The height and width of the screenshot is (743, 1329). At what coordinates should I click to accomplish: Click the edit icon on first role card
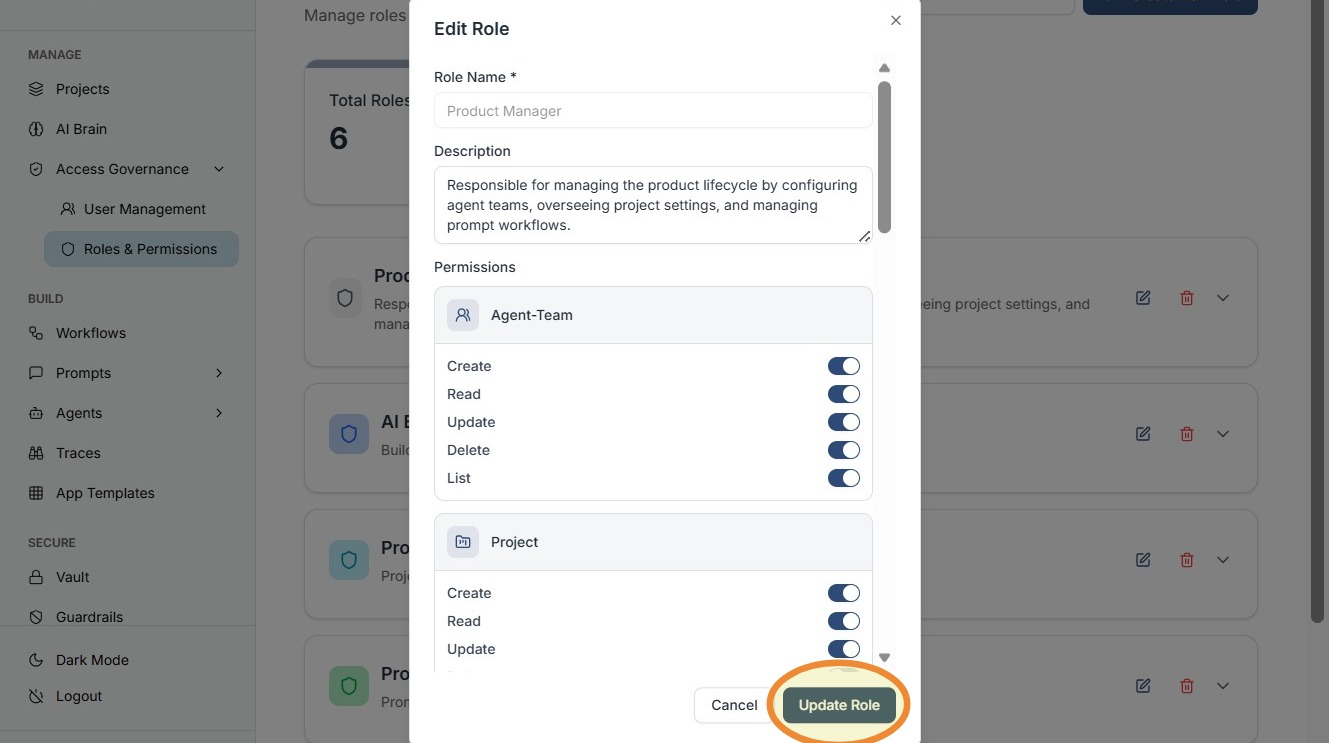click(x=1143, y=298)
